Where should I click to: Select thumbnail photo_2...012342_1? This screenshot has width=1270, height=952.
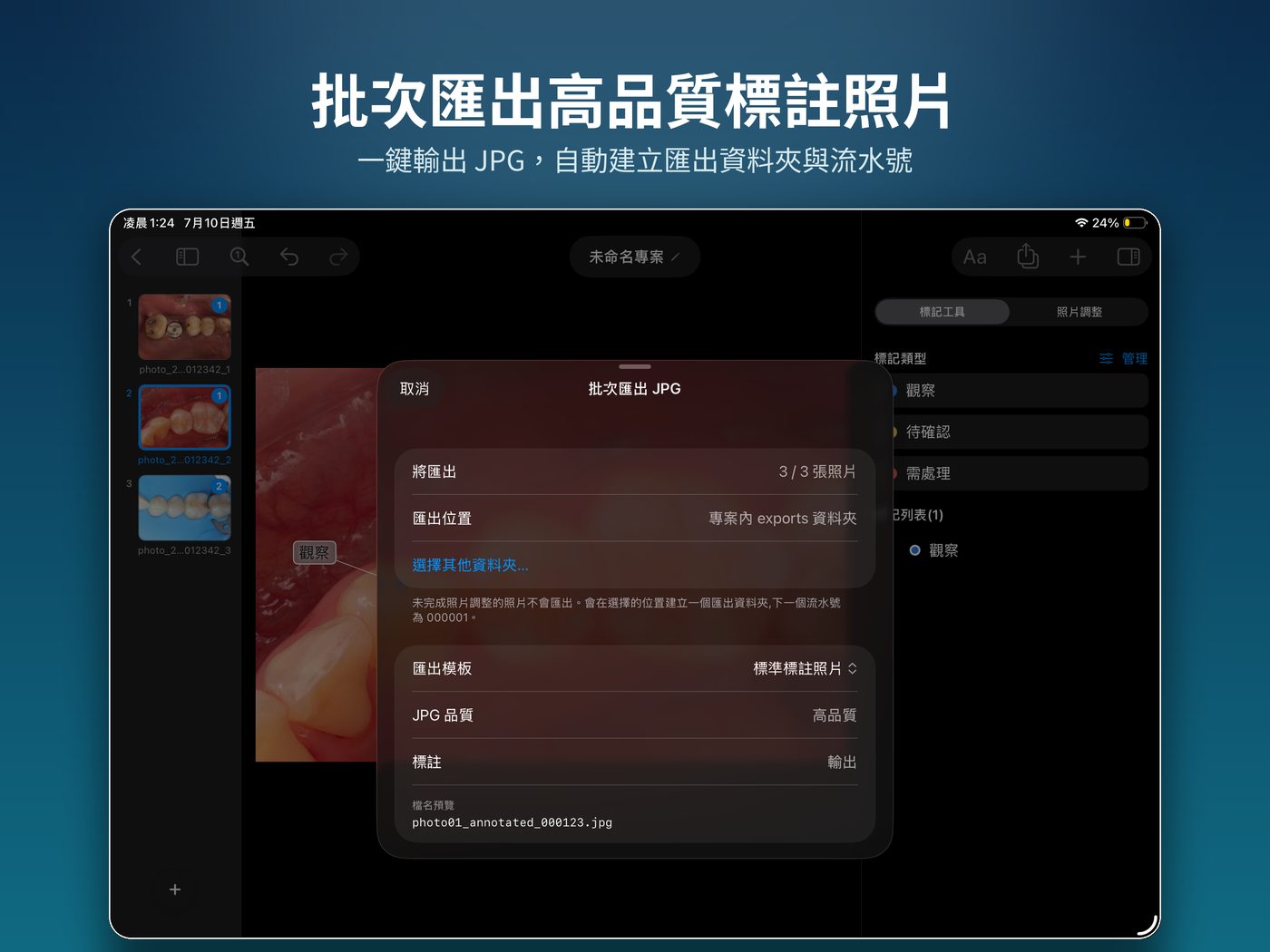[184, 327]
